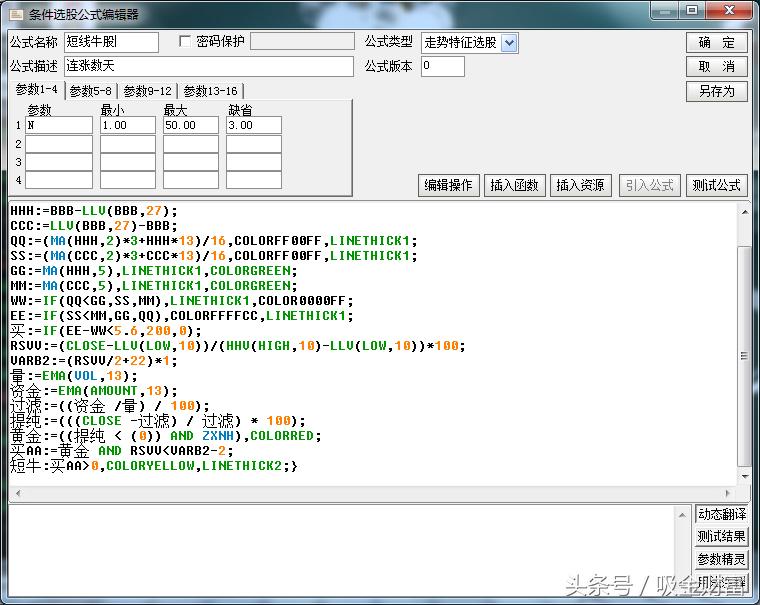The height and width of the screenshot is (605, 760).
Task: Click the 插入函数 button
Action: click(x=515, y=185)
